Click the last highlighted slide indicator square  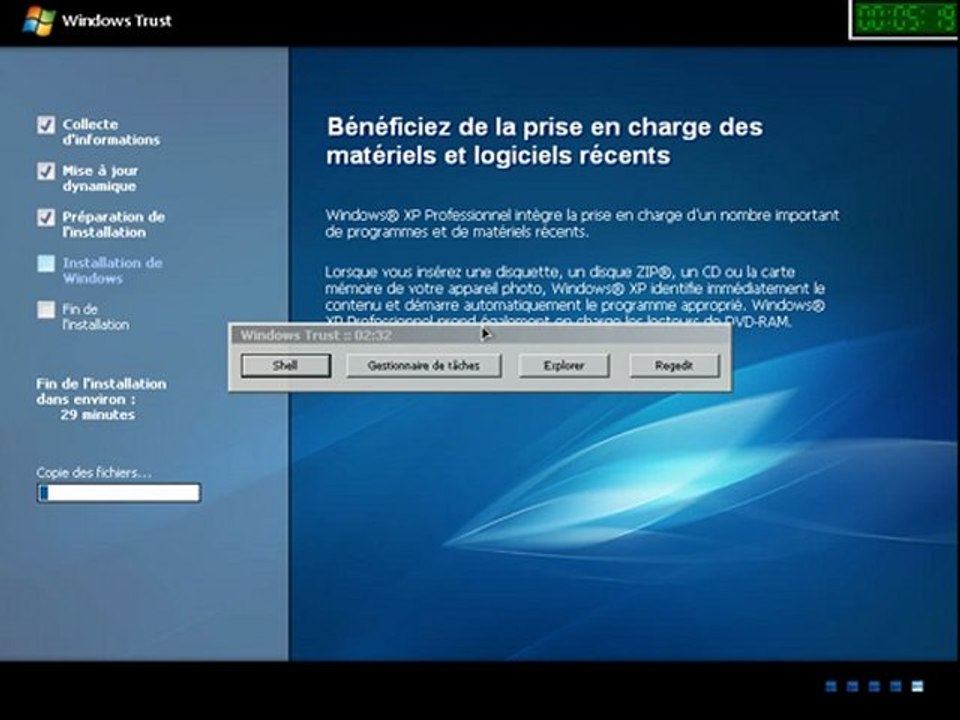click(917, 686)
